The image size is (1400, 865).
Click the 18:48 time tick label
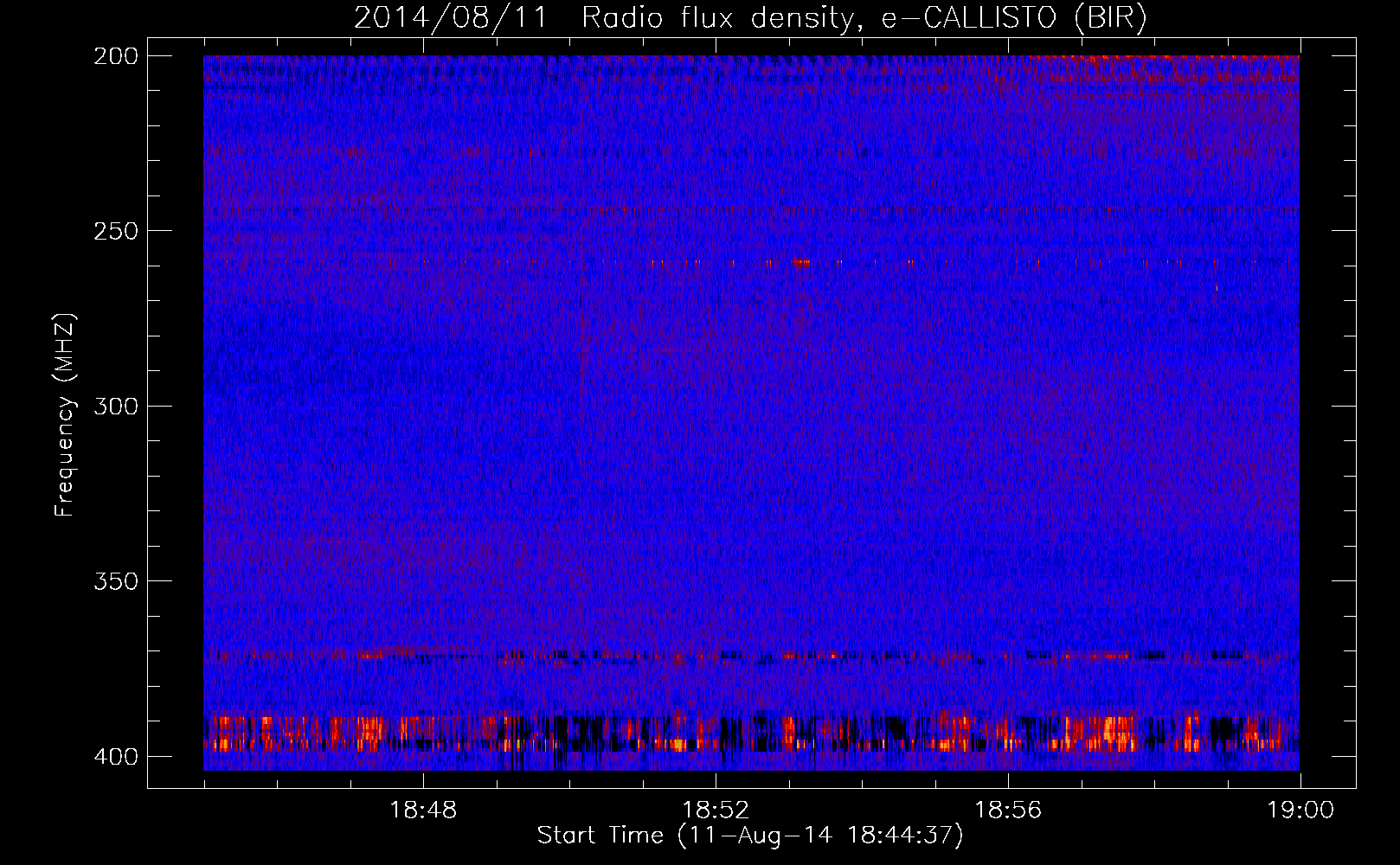click(x=423, y=811)
